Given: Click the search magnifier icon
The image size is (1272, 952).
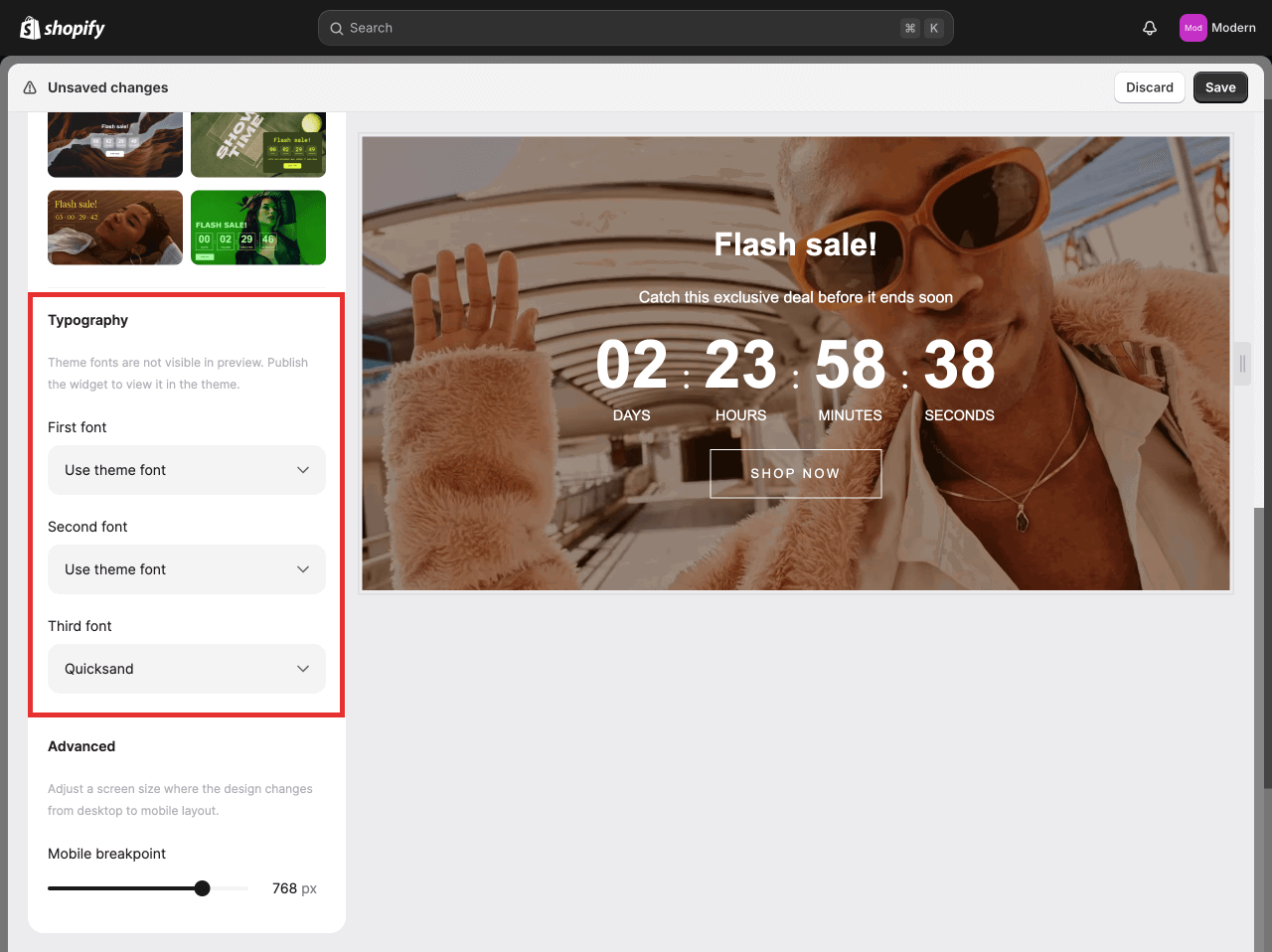Looking at the screenshot, I should click(337, 28).
